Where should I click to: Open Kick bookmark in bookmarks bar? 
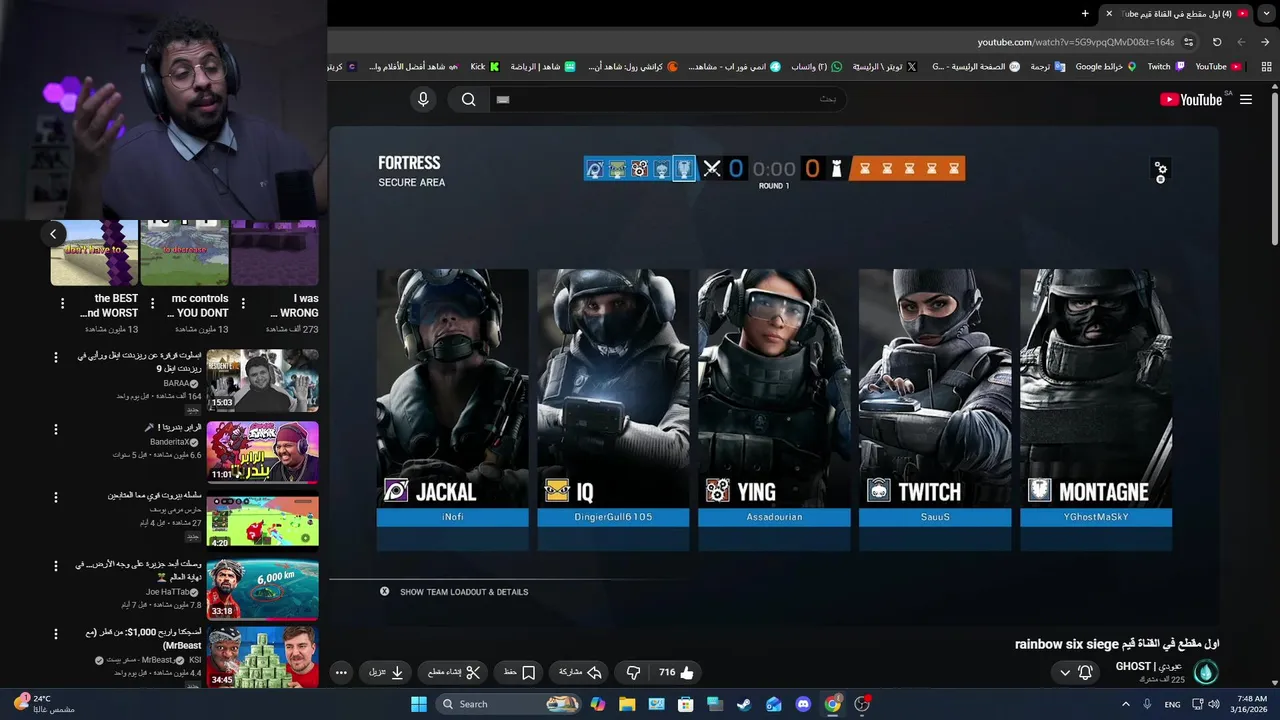tap(485, 67)
